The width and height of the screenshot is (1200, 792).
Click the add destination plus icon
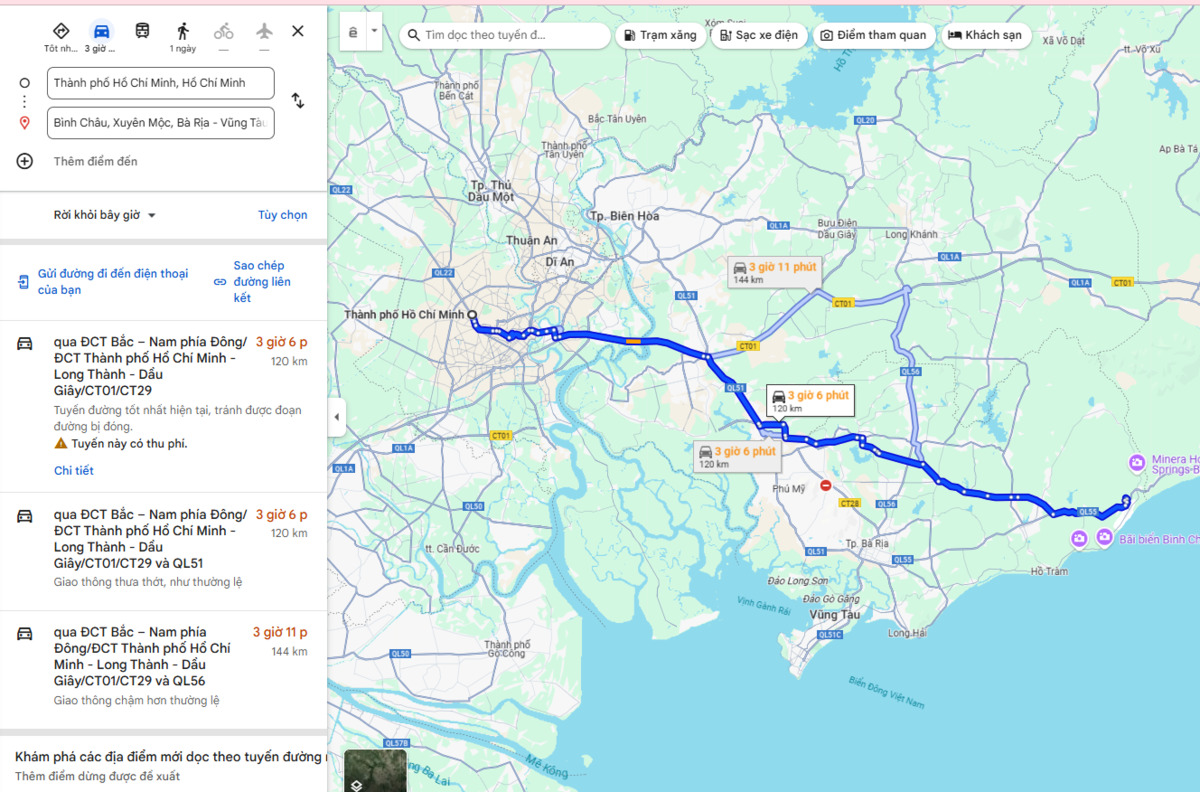(x=25, y=161)
